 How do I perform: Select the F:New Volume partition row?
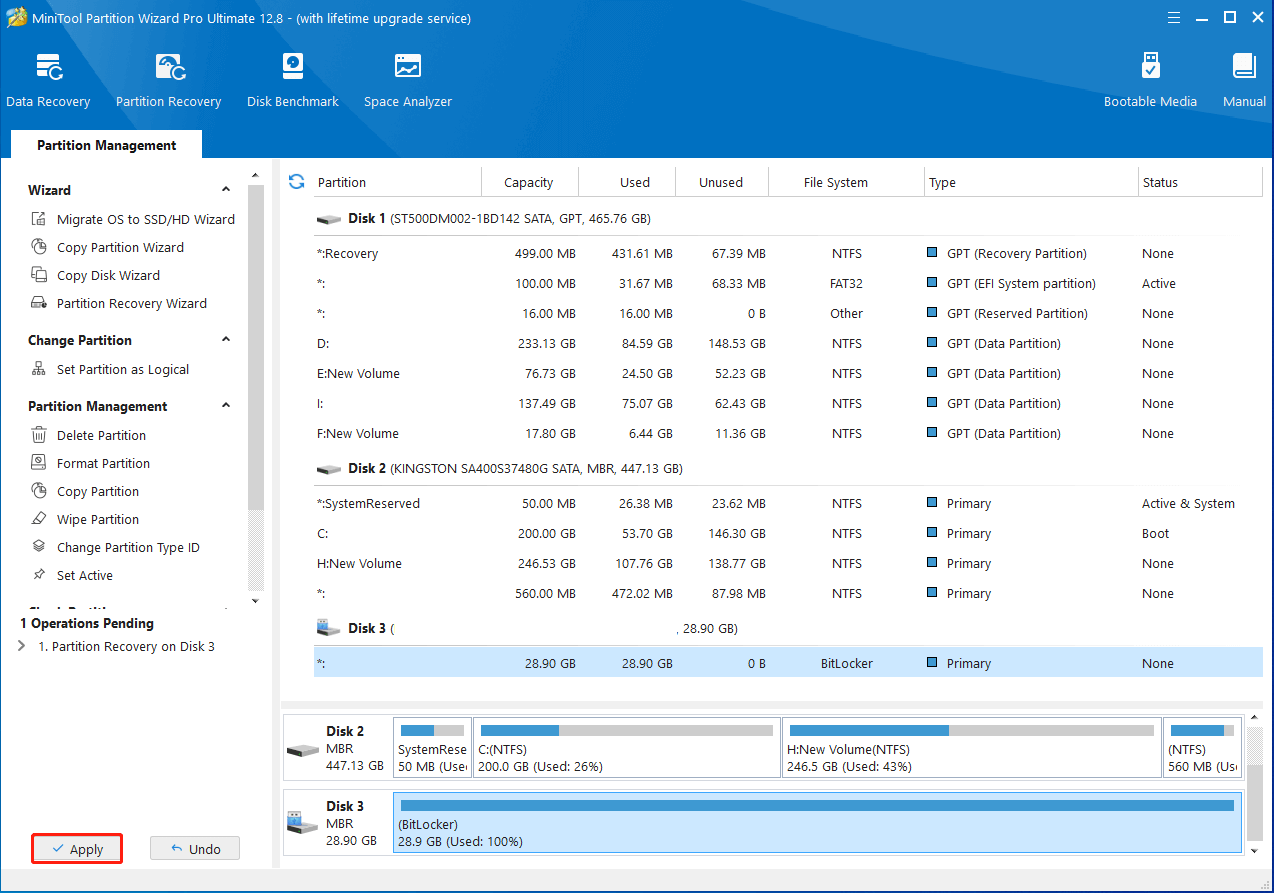(788, 433)
